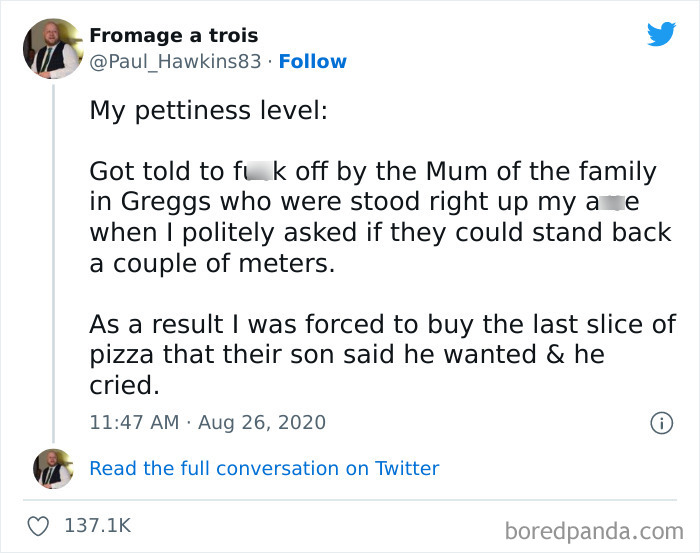The height and width of the screenshot is (553, 700).
Task: Read the full conversation on Twitter
Action: pyautogui.click(x=264, y=468)
